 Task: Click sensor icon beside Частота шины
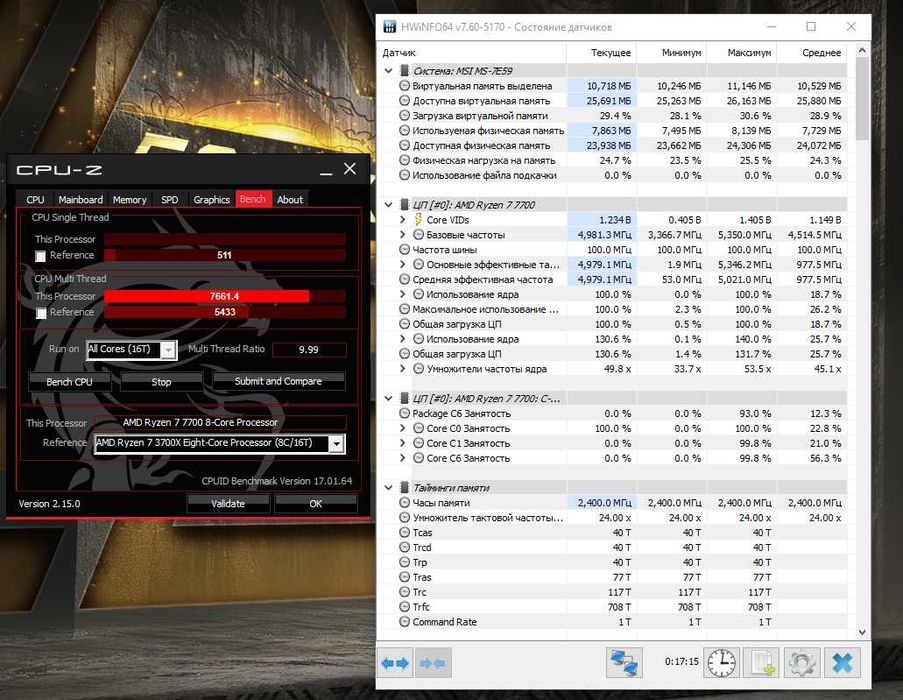[405, 250]
